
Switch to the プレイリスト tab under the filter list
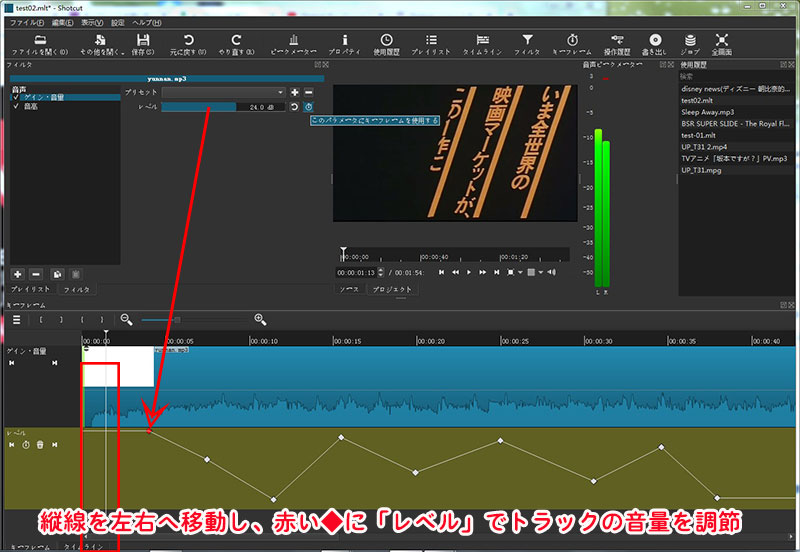click(x=31, y=289)
